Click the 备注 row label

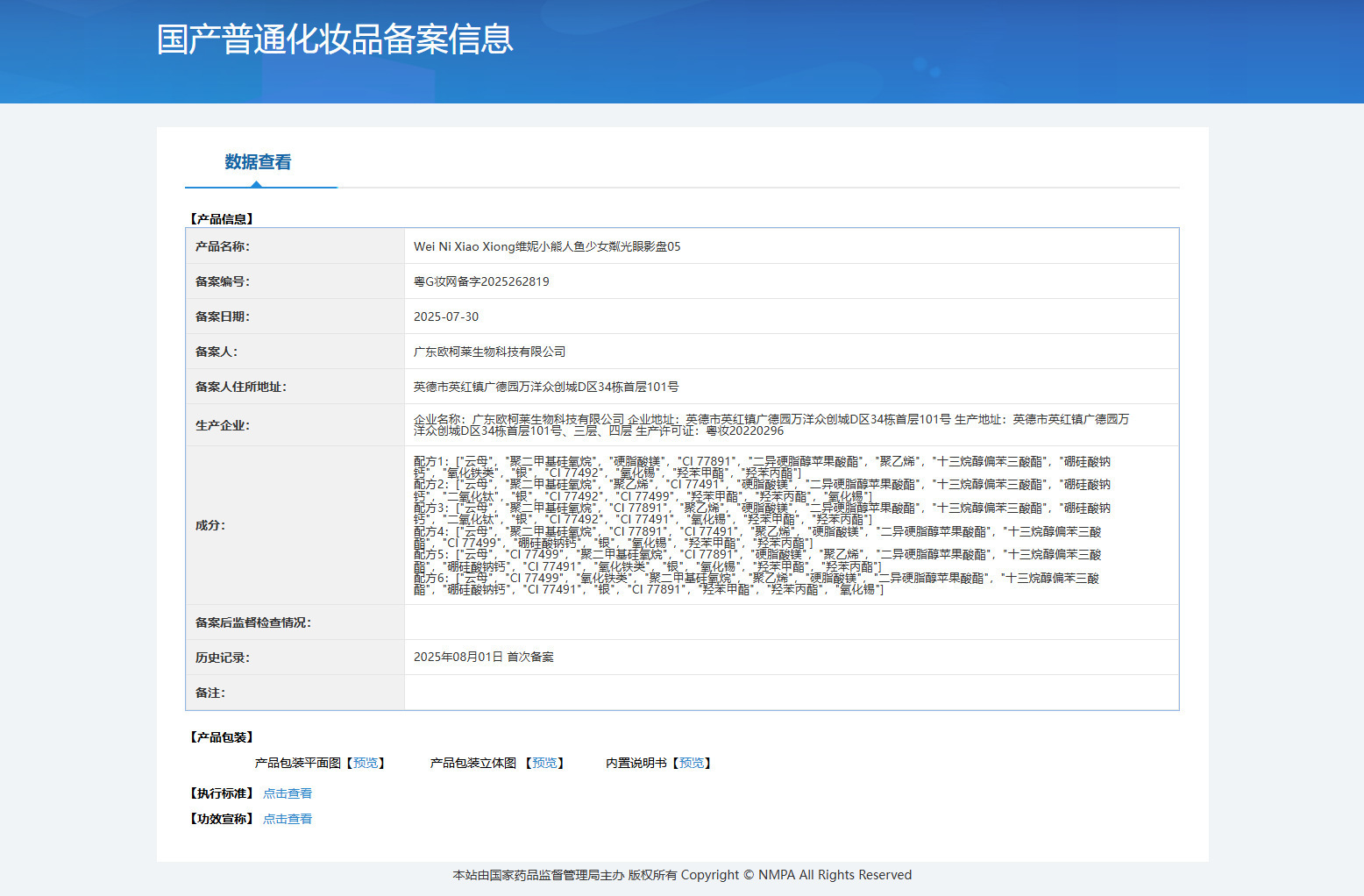tap(210, 693)
